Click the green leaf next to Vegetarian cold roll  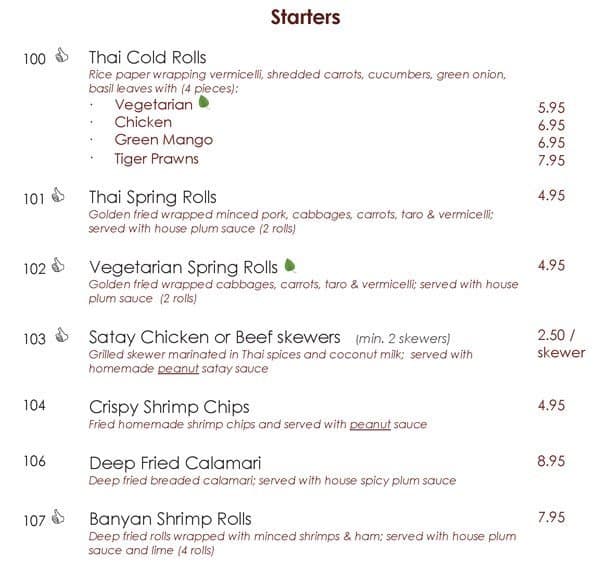point(204,102)
